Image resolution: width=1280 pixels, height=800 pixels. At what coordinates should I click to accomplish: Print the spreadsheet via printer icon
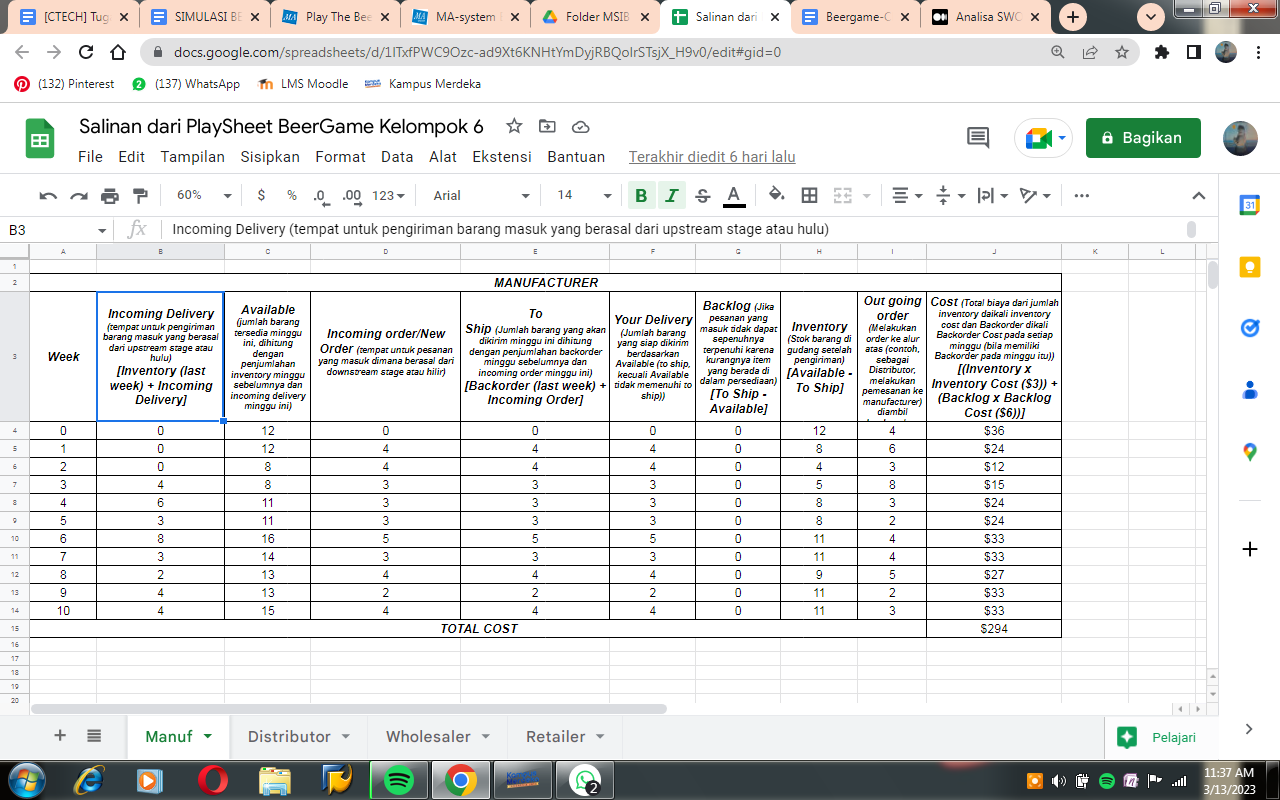tap(110, 195)
